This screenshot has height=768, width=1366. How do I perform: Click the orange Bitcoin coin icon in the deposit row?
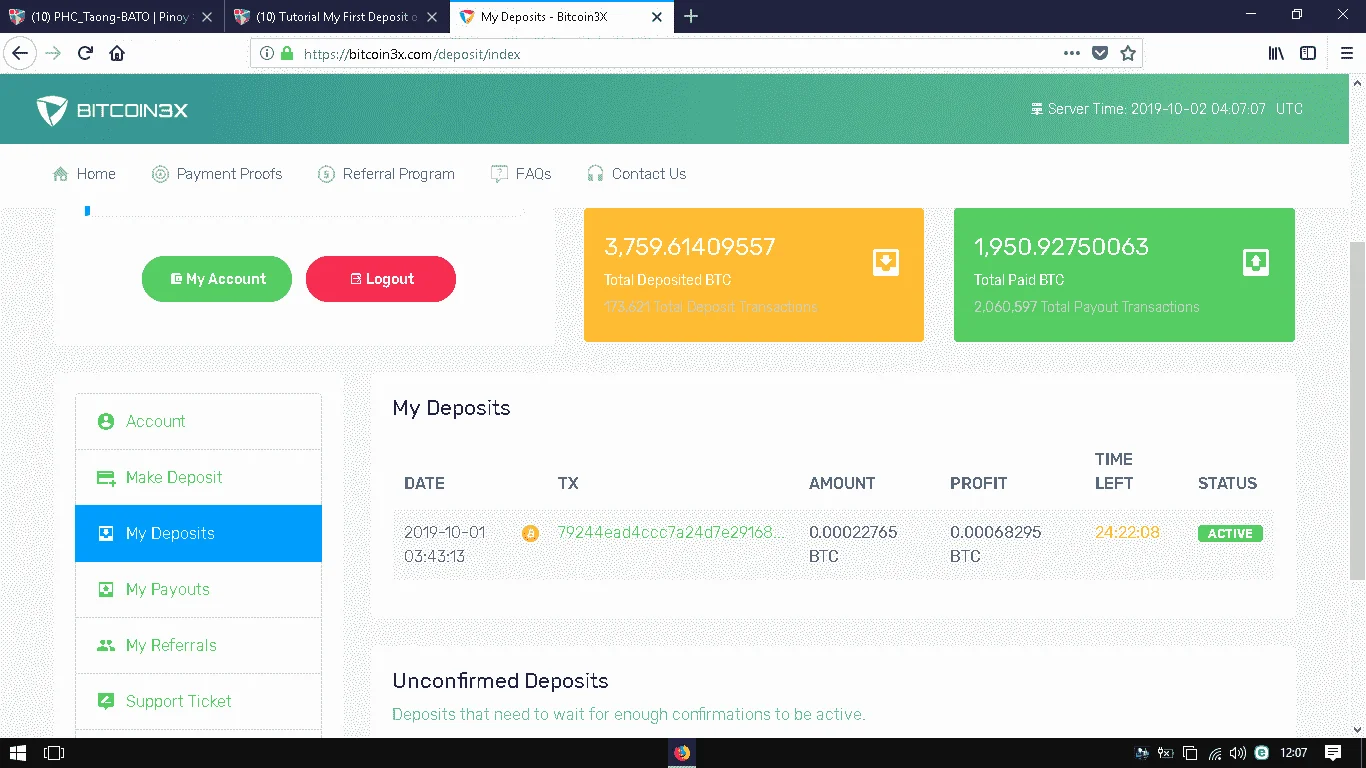pos(530,533)
